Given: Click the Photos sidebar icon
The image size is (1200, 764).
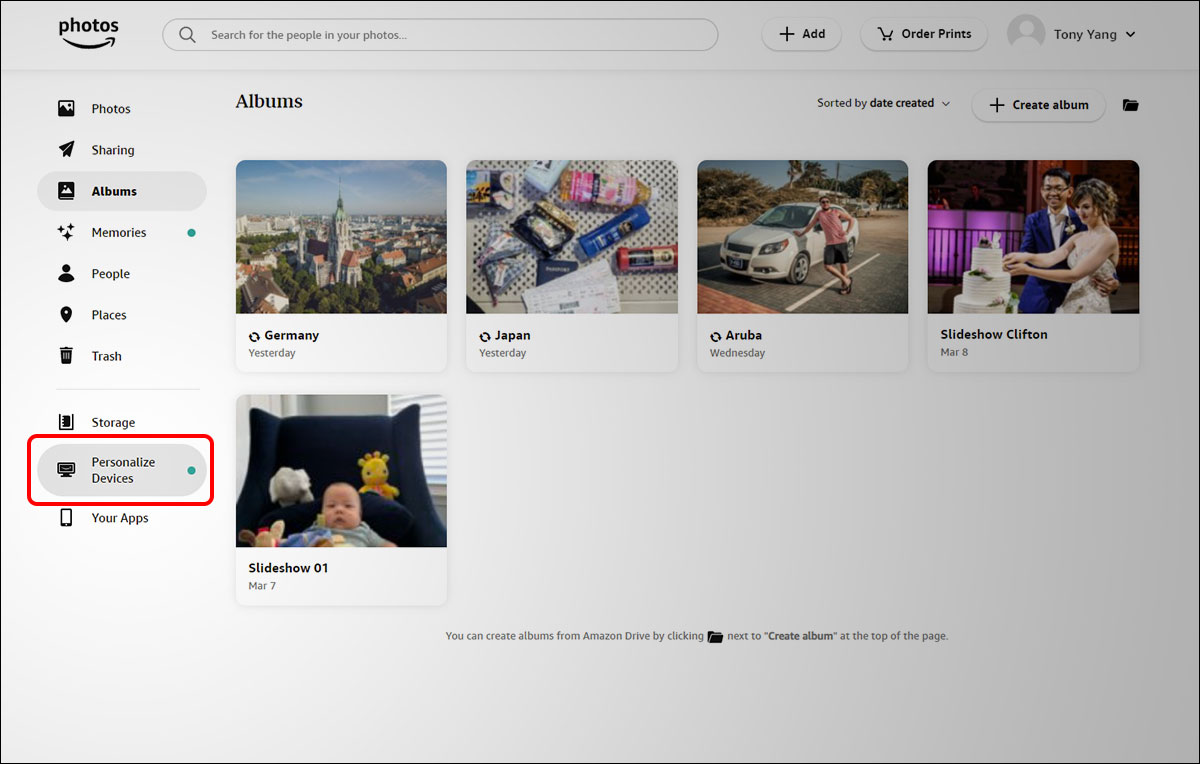Looking at the screenshot, I should (x=66, y=108).
